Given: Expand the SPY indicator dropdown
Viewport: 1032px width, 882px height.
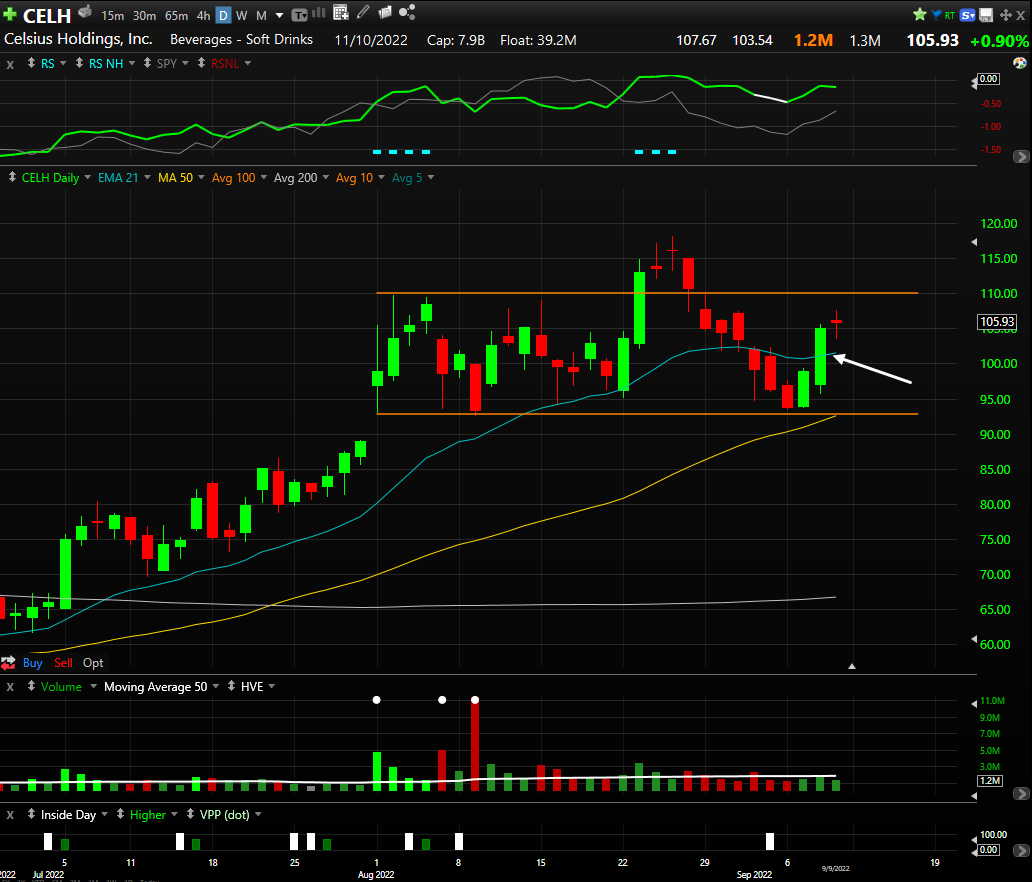Looking at the screenshot, I should pyautogui.click(x=185, y=63).
